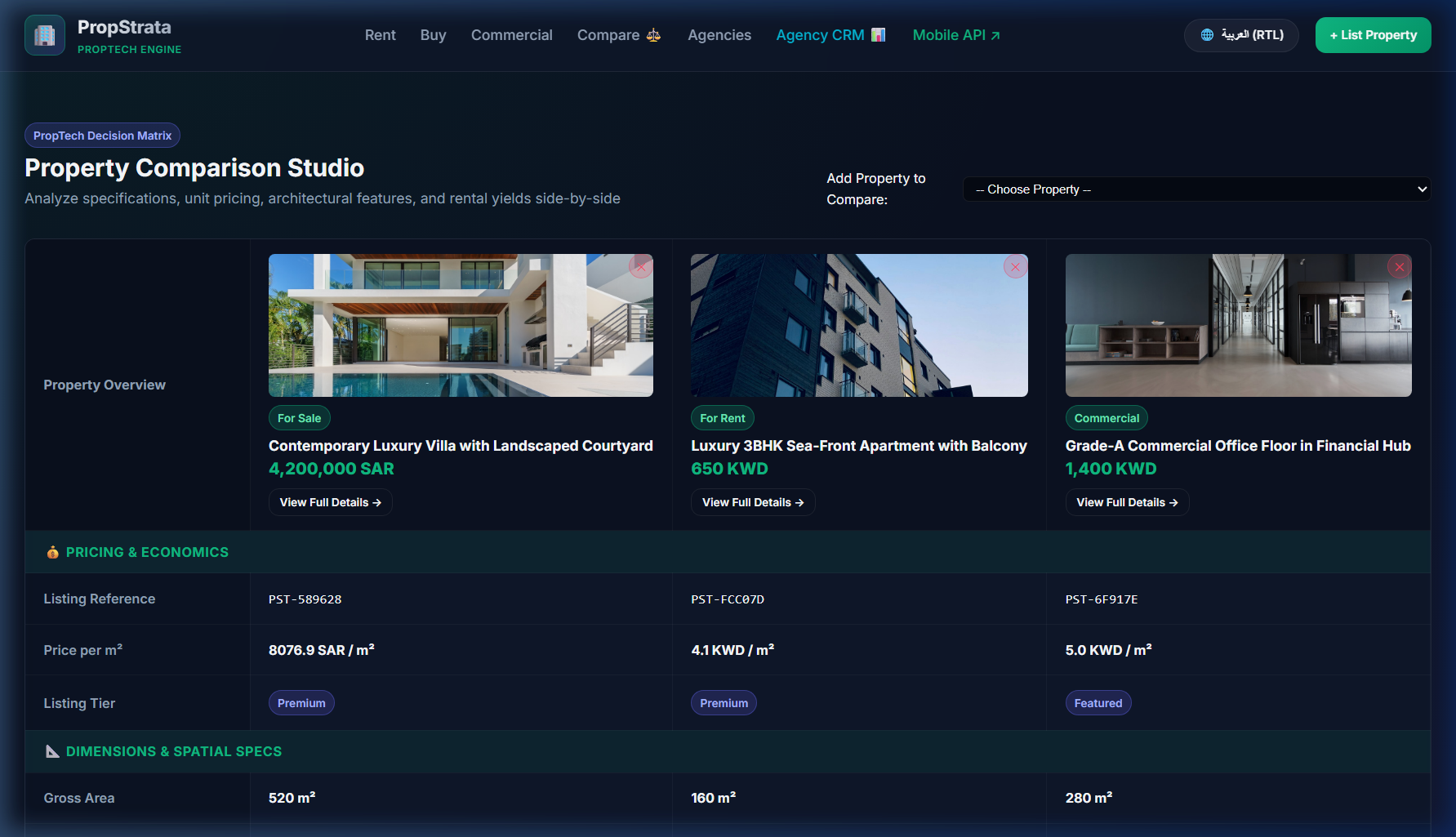Remove the Luxury Villa from comparison
Viewport: 1456px width, 837px height.
pyautogui.click(x=641, y=266)
